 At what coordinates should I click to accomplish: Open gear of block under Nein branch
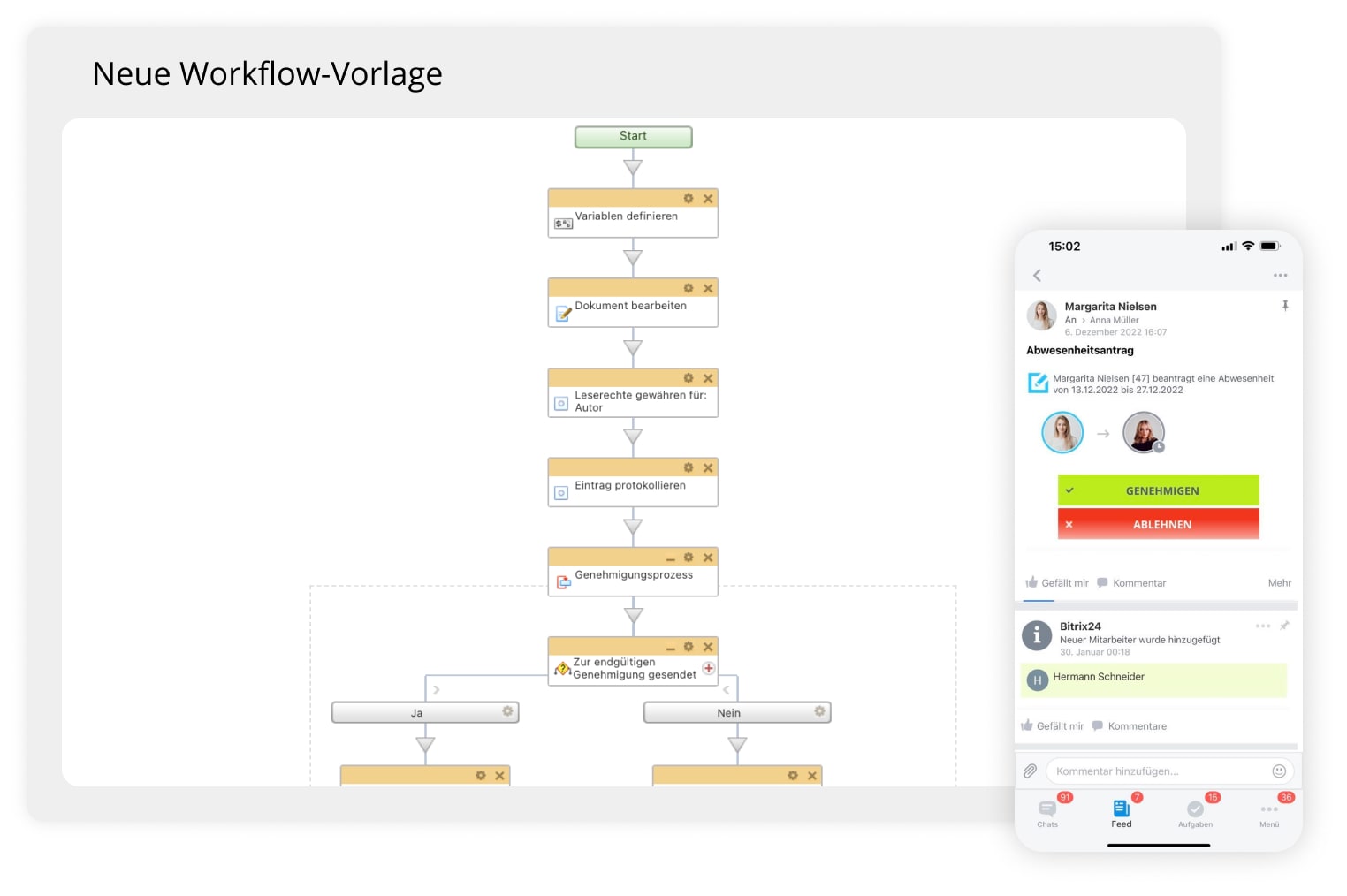coord(793,775)
